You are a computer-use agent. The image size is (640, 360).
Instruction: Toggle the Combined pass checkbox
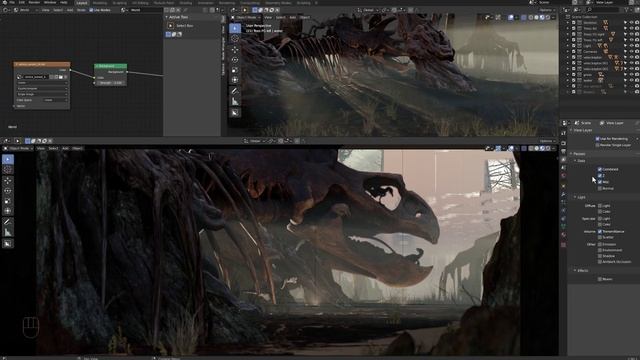[600, 169]
